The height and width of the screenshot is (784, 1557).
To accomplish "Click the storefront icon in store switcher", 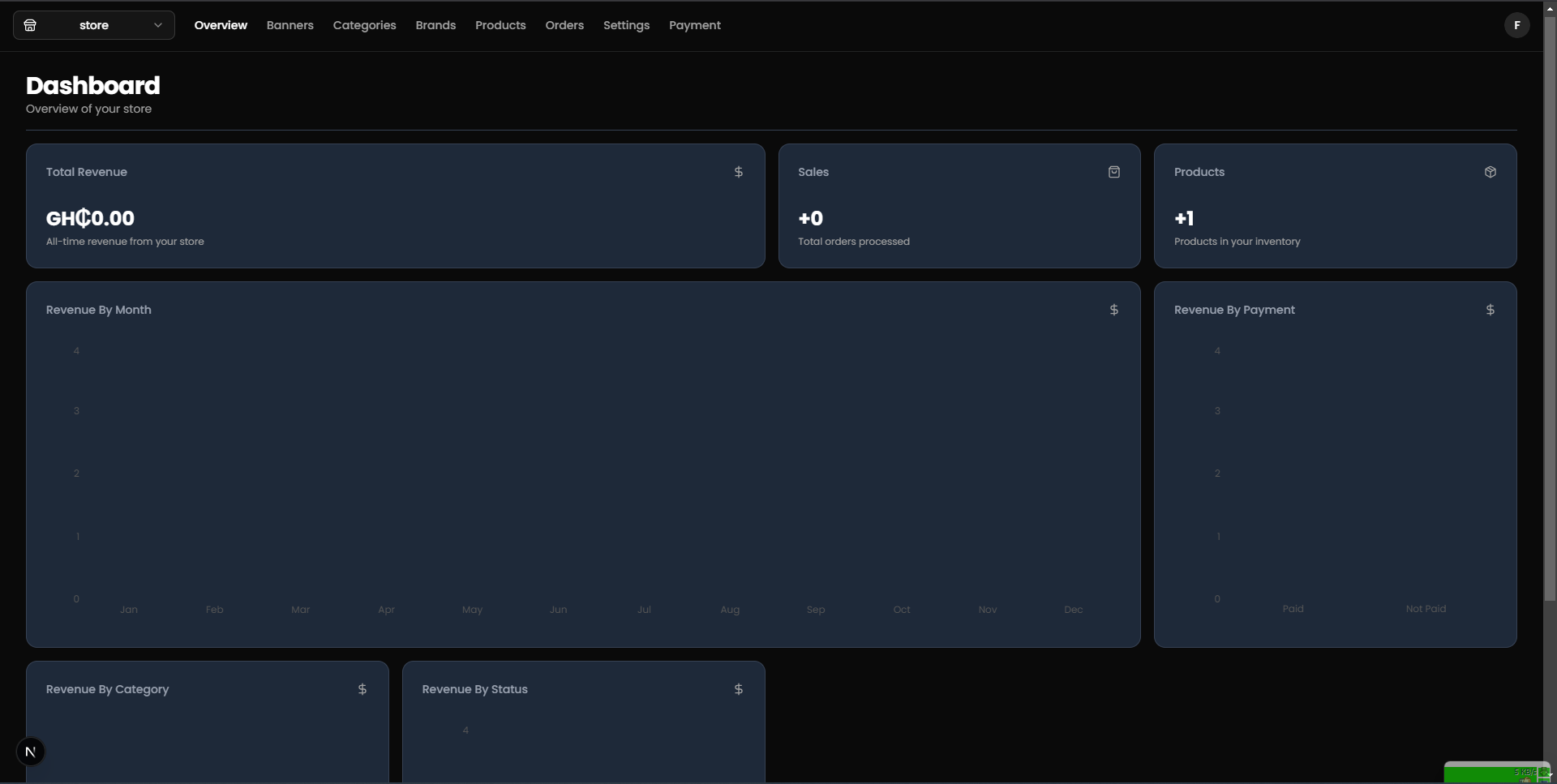I will coord(30,25).
